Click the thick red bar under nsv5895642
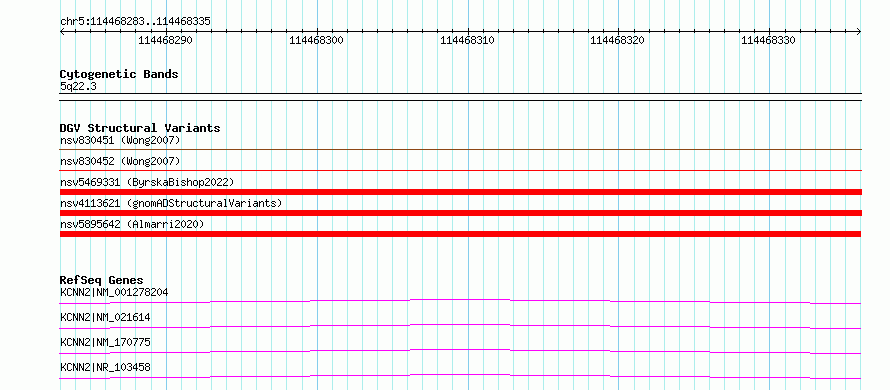Viewport: 890px width, 390px height. (460, 234)
